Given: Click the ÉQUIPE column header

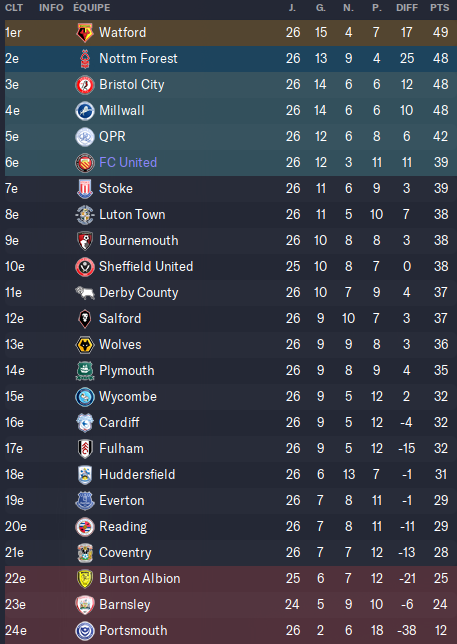Looking at the screenshot, I should (x=92, y=7).
